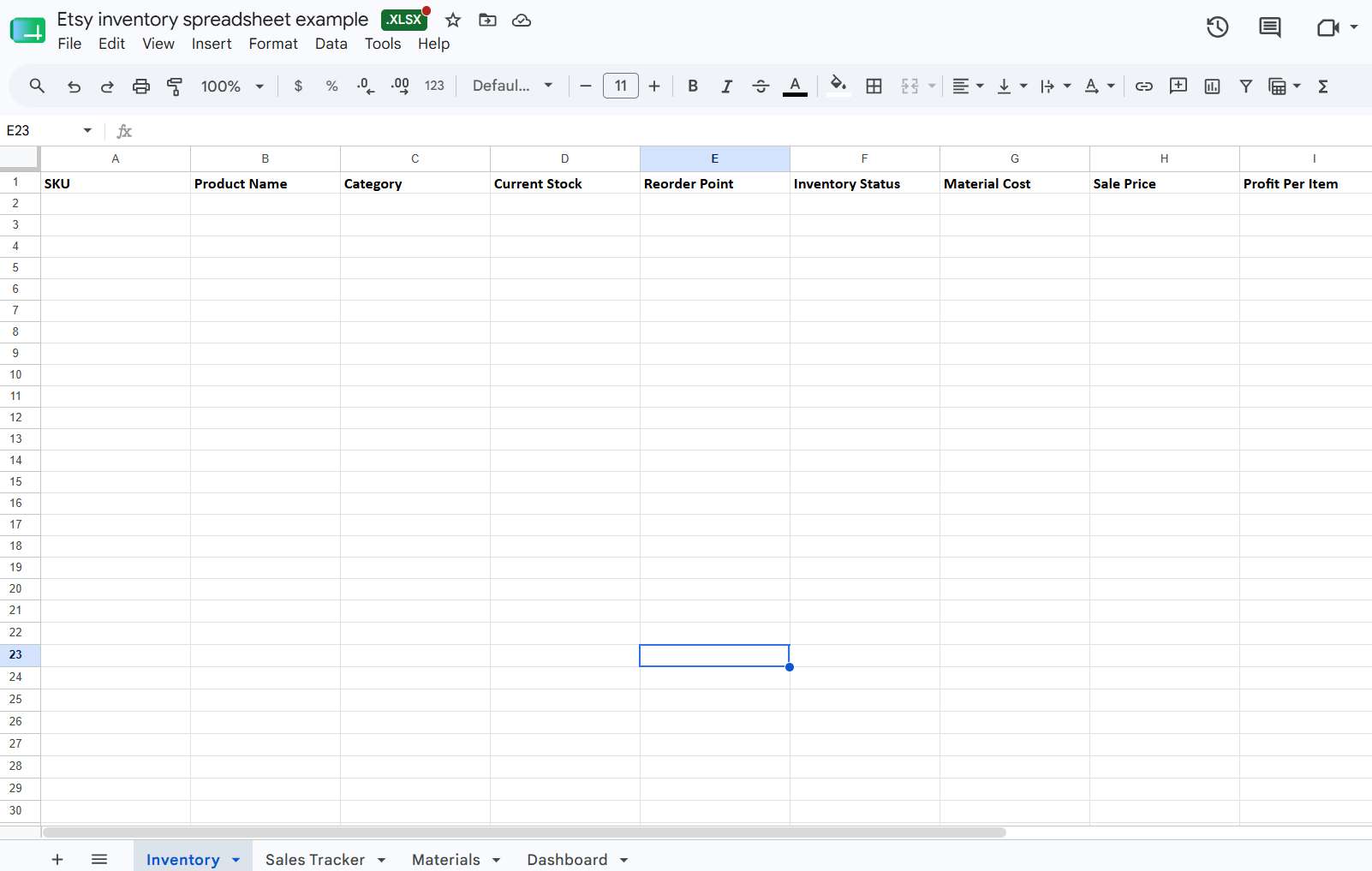Open horizontal align dropdown
Image resolution: width=1372 pixels, height=871 pixels.
968,86
